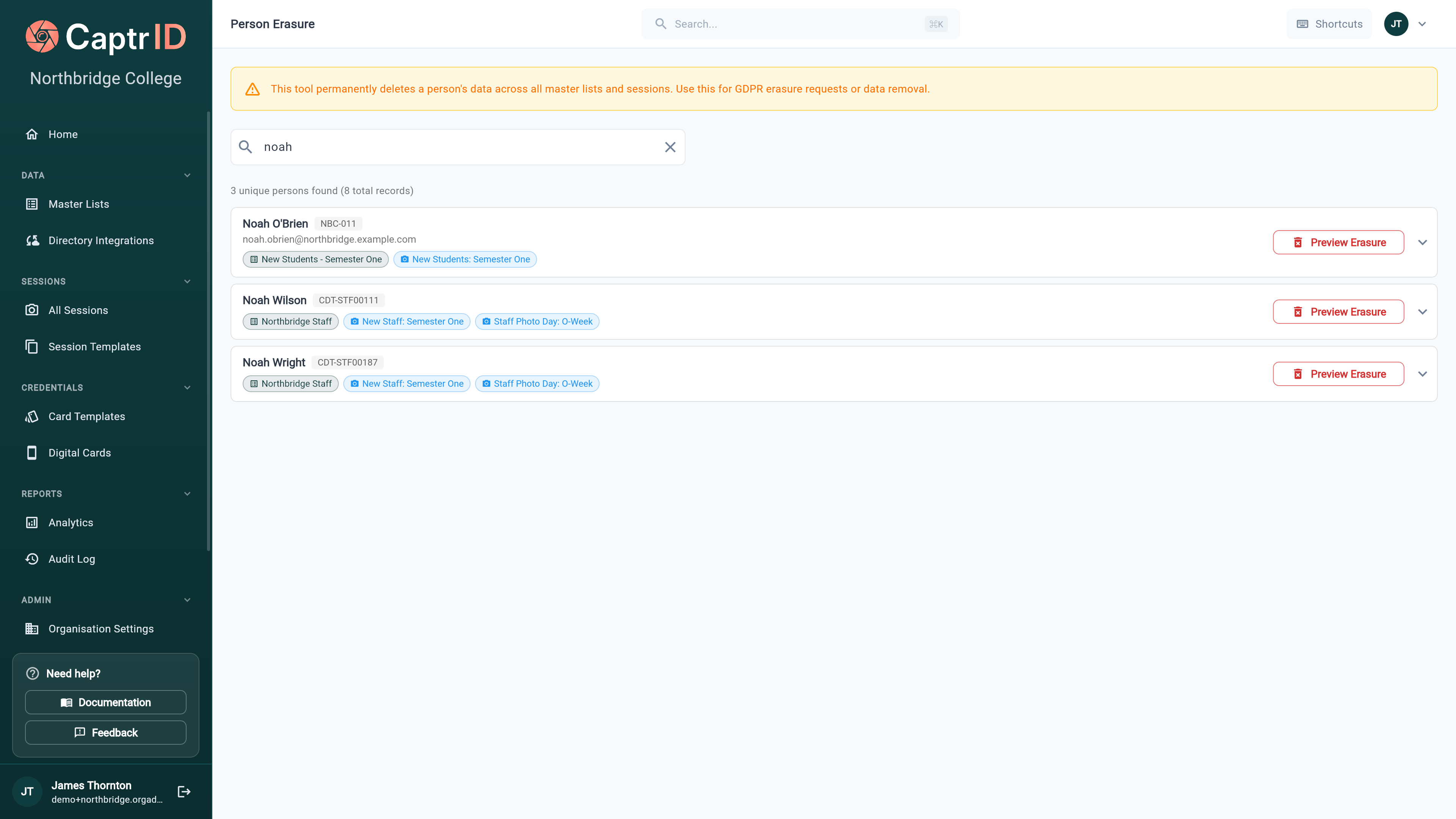Collapse the ADMIN sidebar section
This screenshot has height=819, width=1456.
[187, 600]
